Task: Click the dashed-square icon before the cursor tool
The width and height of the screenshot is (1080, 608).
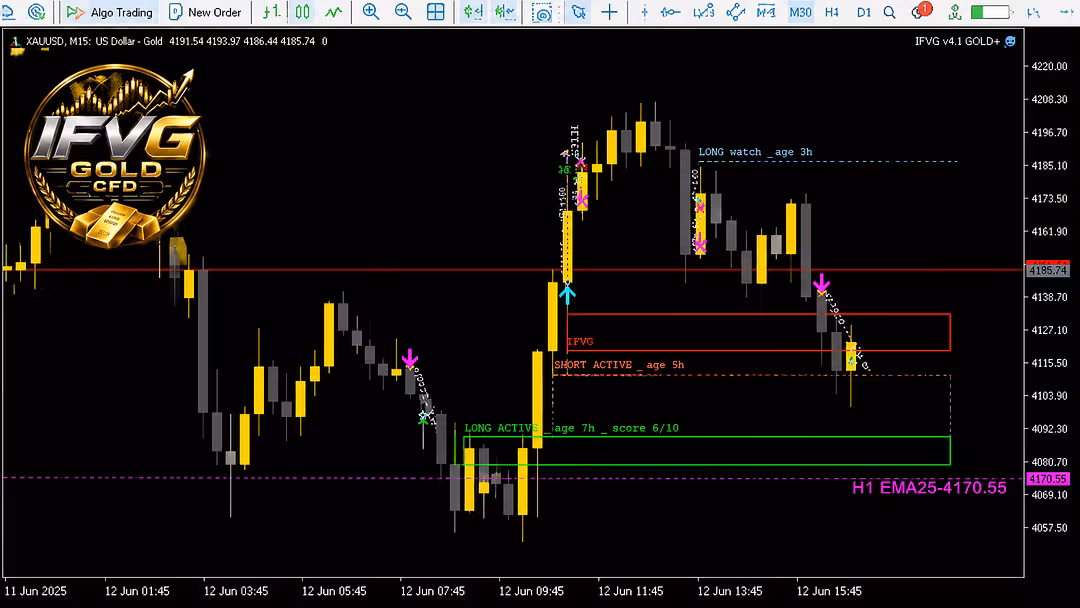Action: [x=543, y=12]
